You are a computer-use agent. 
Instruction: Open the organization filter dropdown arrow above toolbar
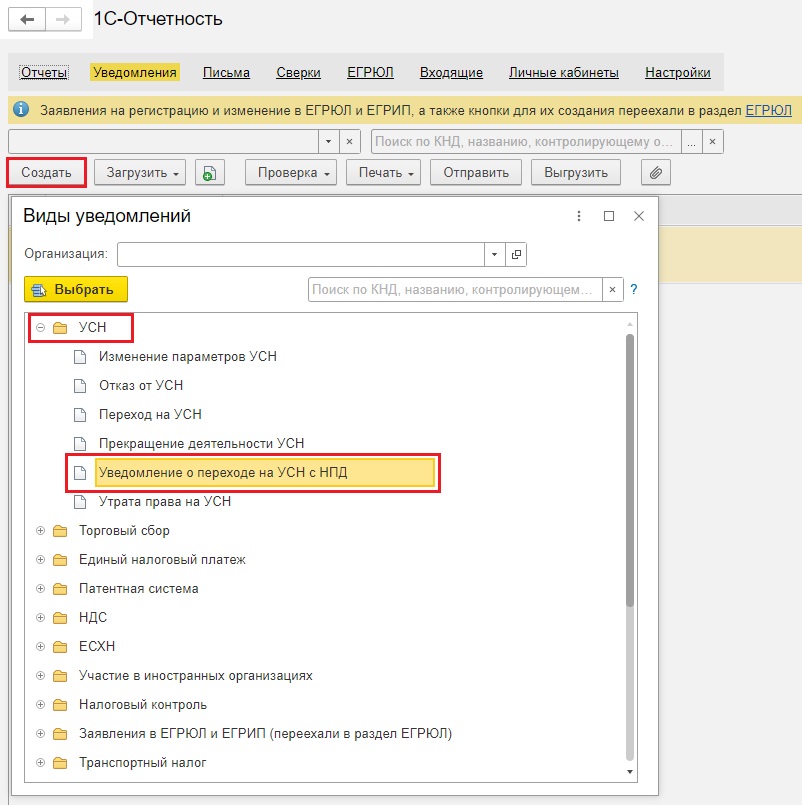coord(329,142)
